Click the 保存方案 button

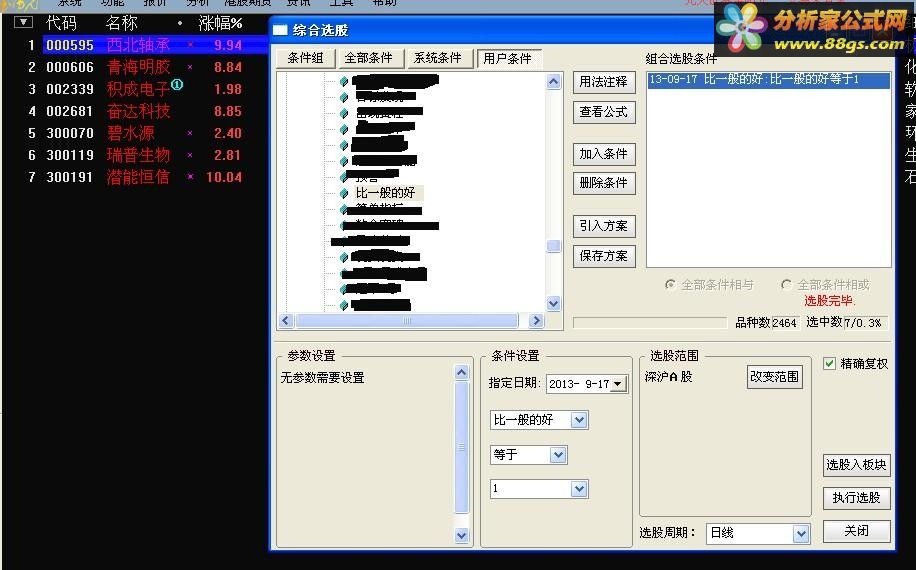[x=603, y=256]
